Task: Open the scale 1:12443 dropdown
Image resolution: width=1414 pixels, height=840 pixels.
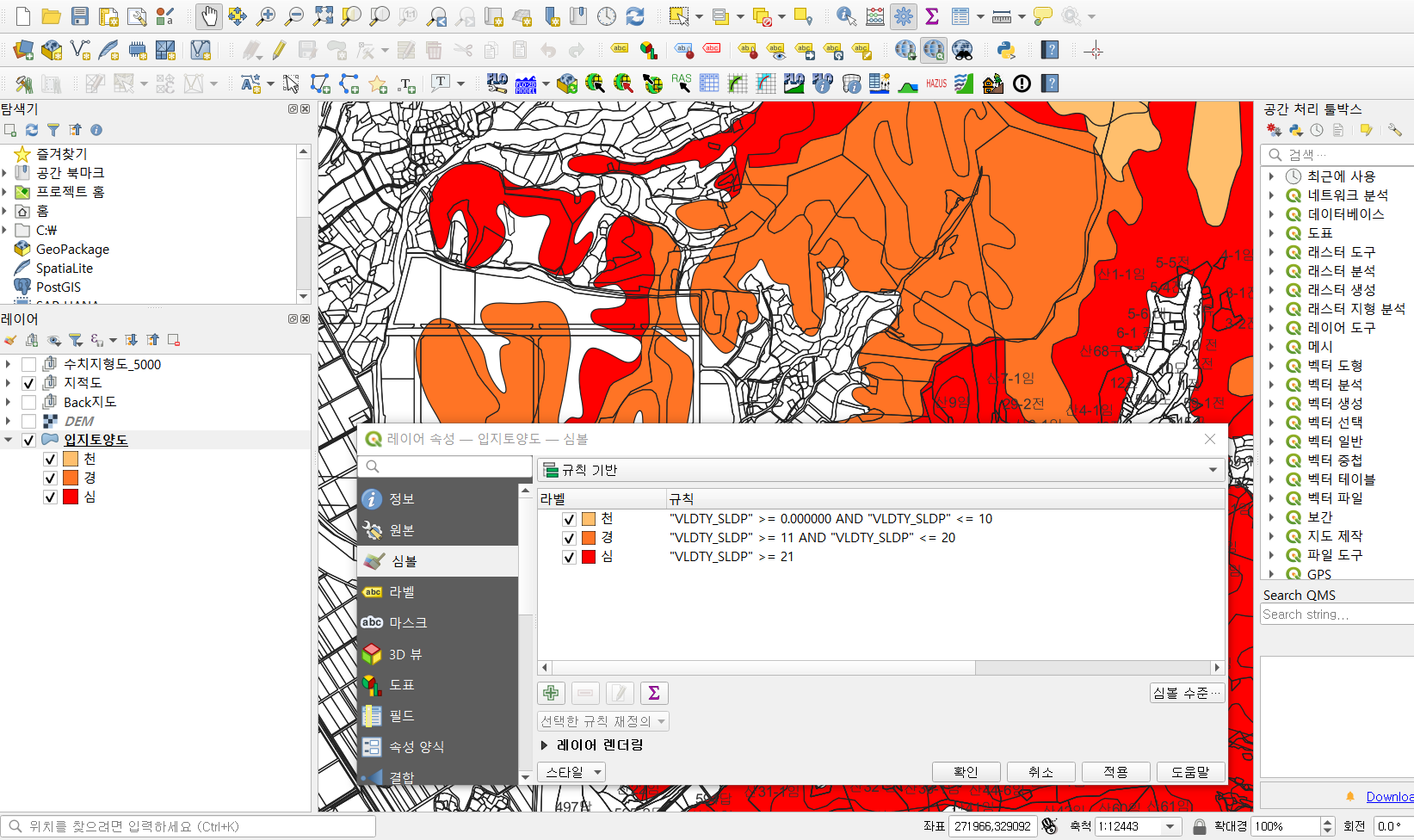Action: tap(1170, 826)
